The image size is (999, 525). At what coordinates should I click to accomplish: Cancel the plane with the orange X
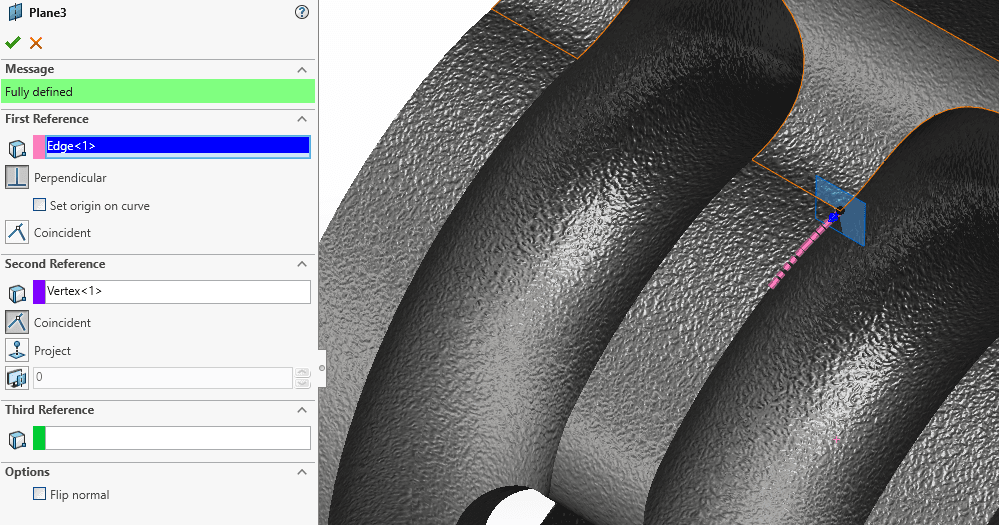36,42
